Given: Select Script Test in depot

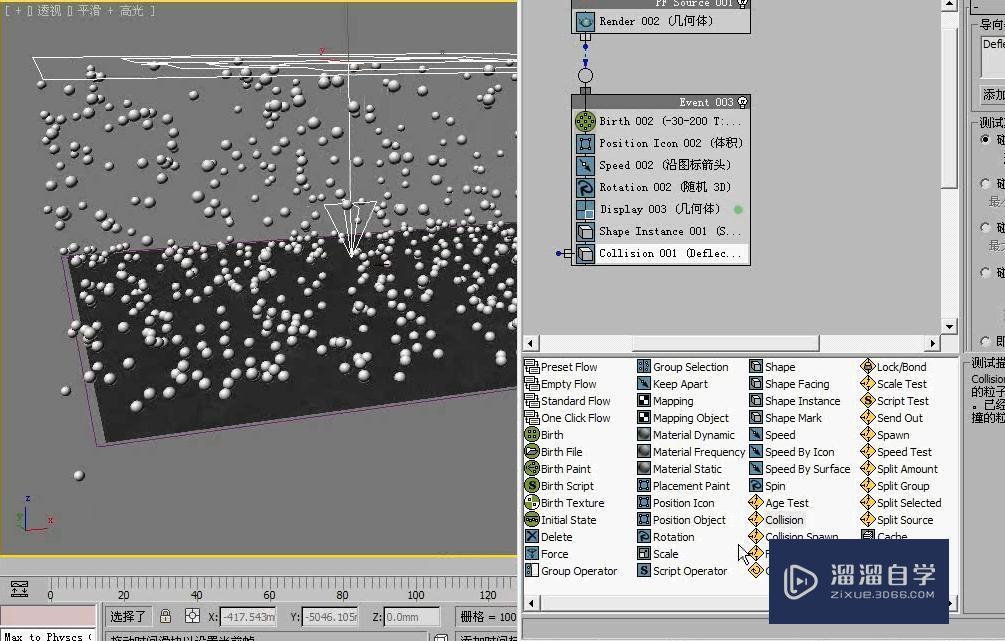Looking at the screenshot, I should click(x=895, y=401).
